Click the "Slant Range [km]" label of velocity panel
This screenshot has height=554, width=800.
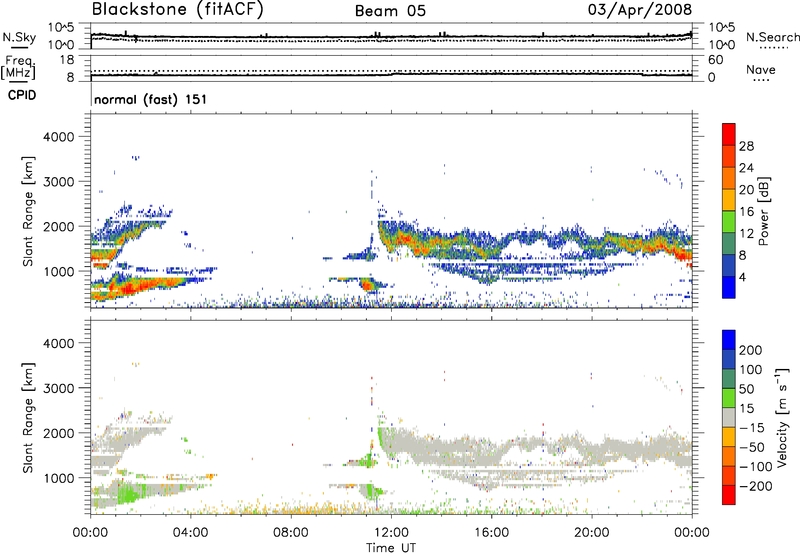[x=28, y=418]
